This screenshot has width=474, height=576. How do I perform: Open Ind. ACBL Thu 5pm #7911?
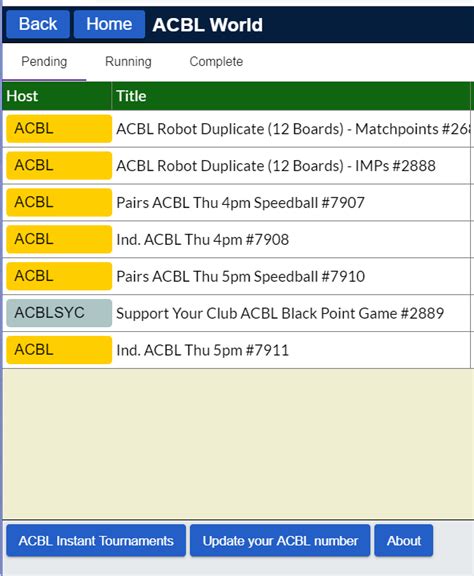(237, 350)
